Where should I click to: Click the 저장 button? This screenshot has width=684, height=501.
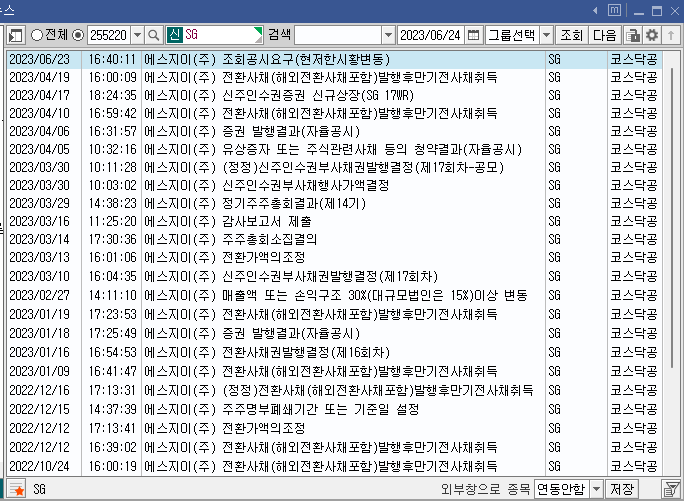[622, 488]
